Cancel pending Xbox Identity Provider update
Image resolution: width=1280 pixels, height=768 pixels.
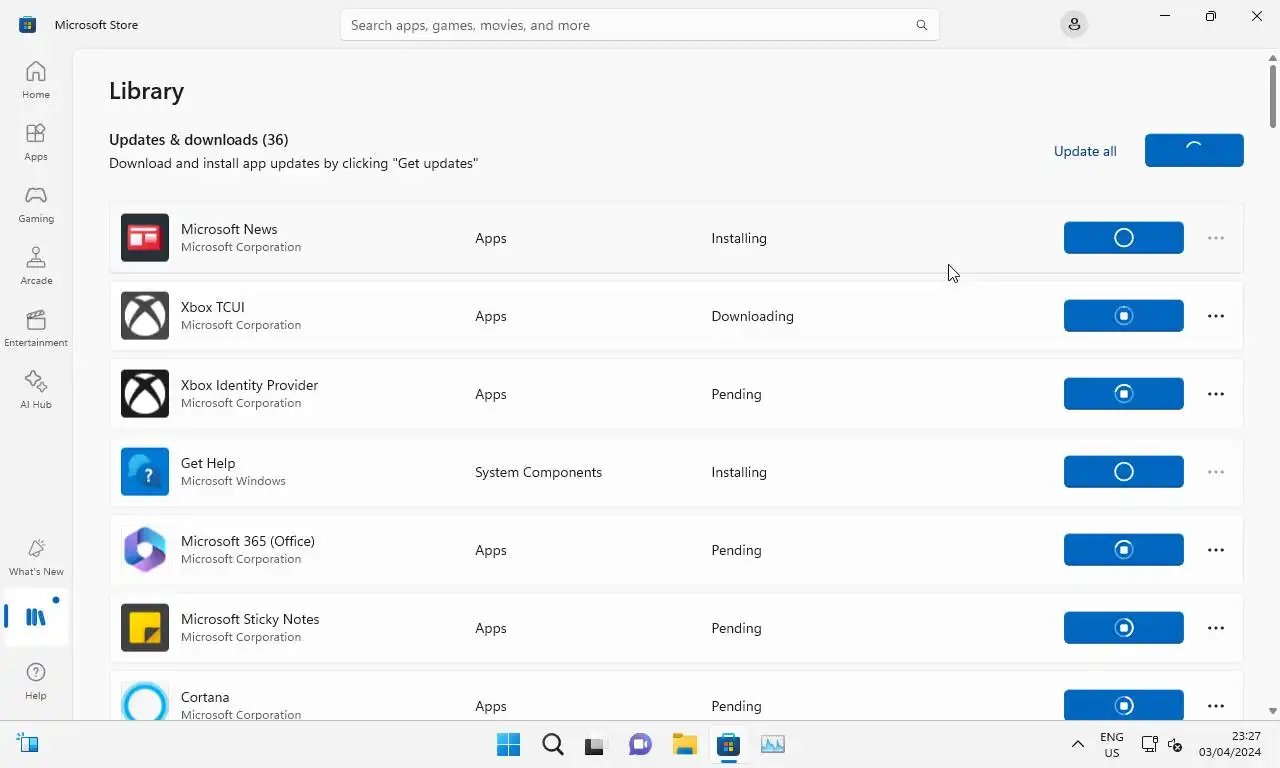[1124, 394]
